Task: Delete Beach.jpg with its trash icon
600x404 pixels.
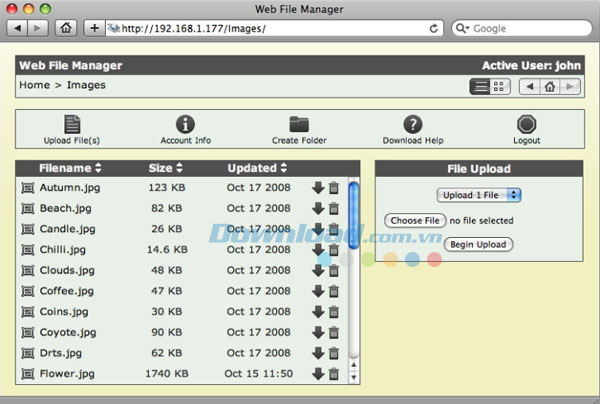Action: point(334,208)
